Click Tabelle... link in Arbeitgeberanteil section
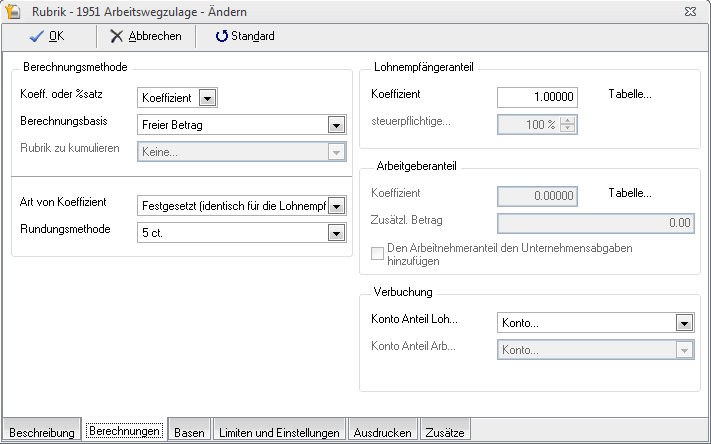The height and width of the screenshot is (444, 711). (x=630, y=193)
